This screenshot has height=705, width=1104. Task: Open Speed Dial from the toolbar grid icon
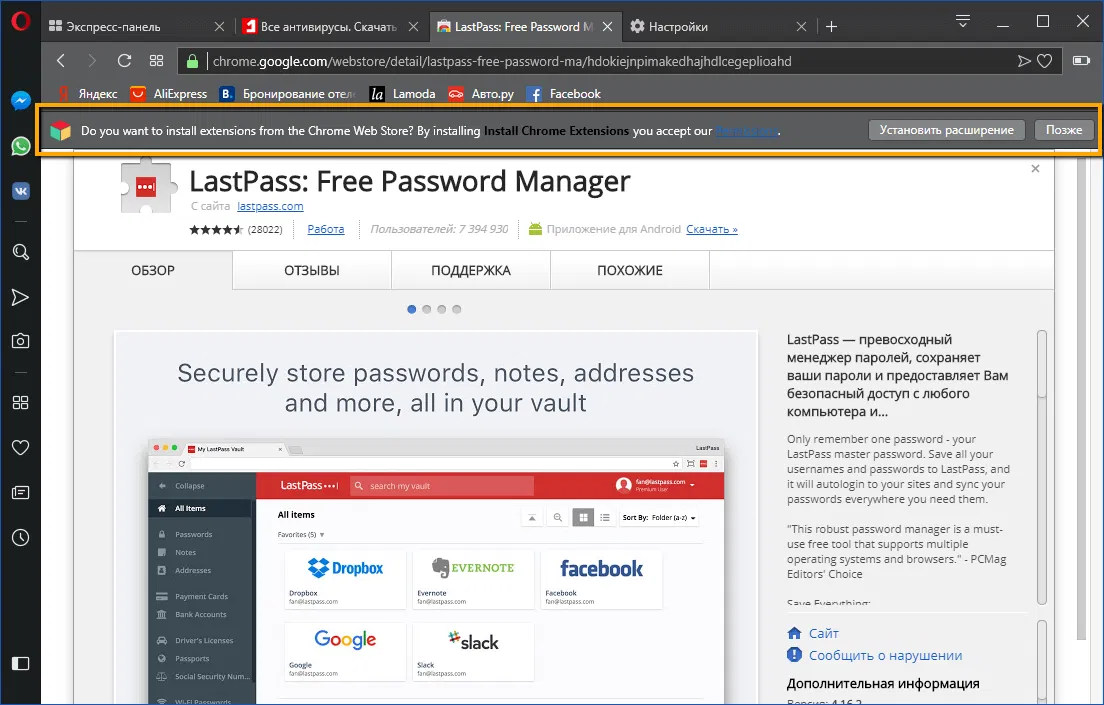point(156,61)
